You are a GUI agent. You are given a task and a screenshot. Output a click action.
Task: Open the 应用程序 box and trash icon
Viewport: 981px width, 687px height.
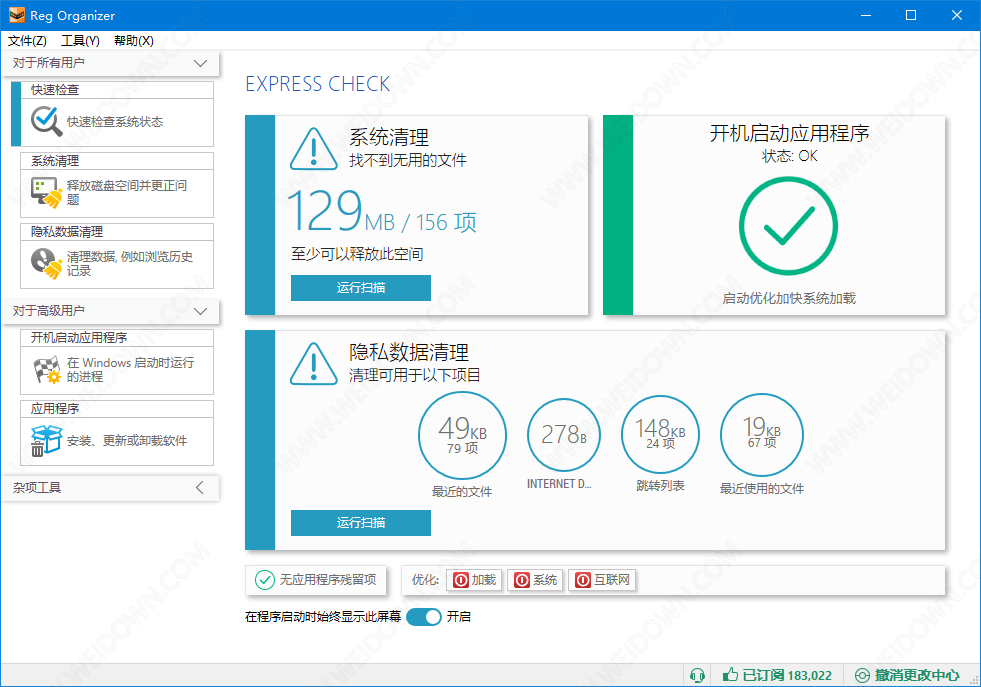46,440
